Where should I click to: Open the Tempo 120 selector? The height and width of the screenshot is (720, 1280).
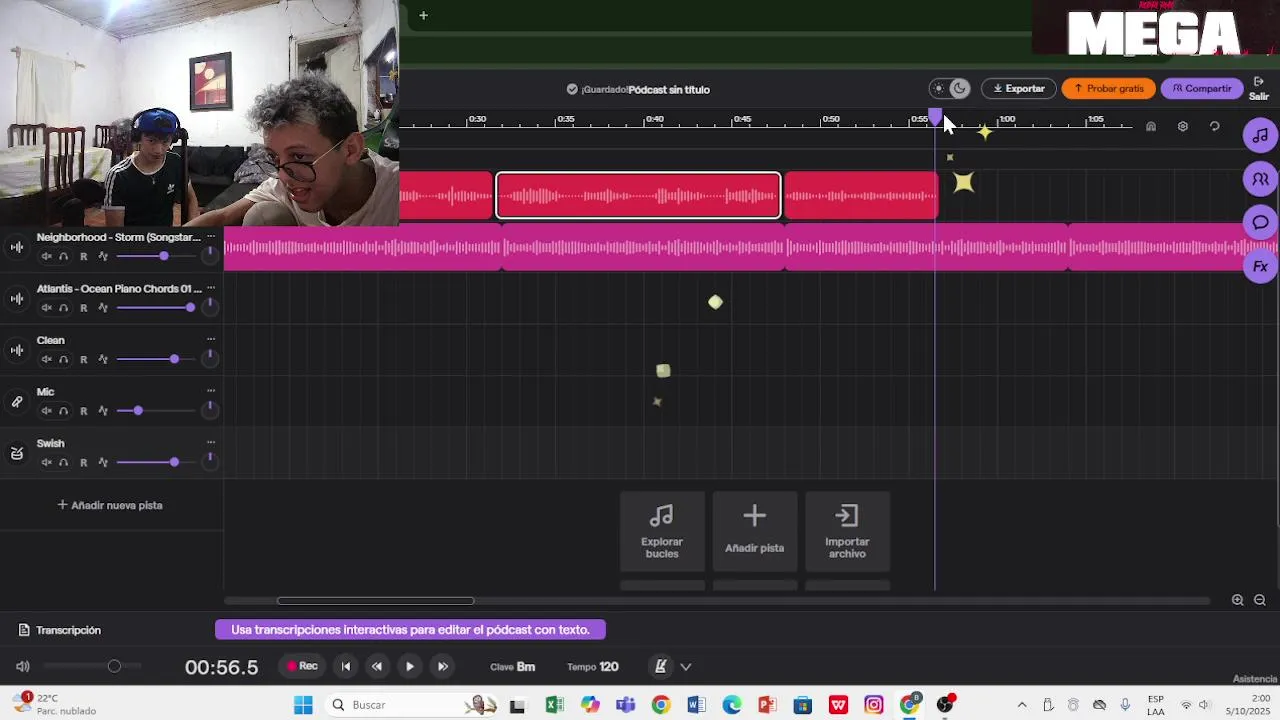pos(593,667)
